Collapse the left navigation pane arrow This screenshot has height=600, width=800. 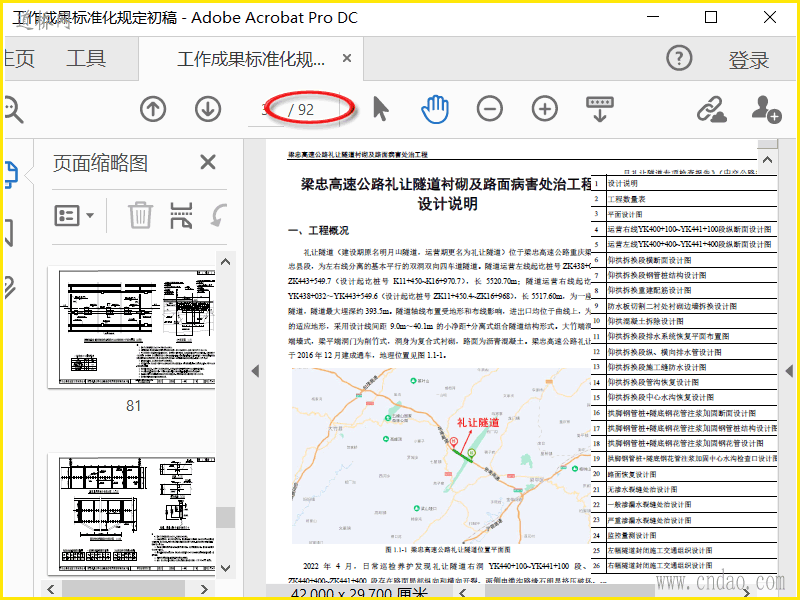click(256, 371)
